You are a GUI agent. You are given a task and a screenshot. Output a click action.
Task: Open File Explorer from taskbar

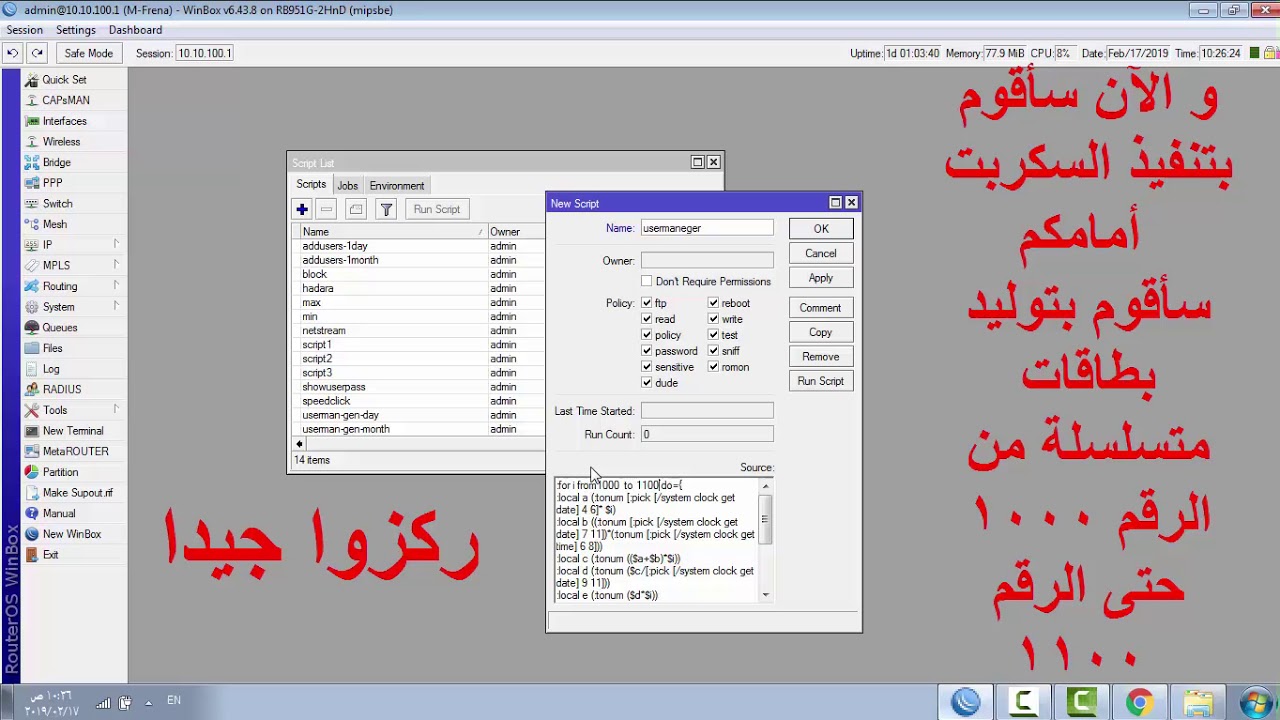[x=1197, y=703]
